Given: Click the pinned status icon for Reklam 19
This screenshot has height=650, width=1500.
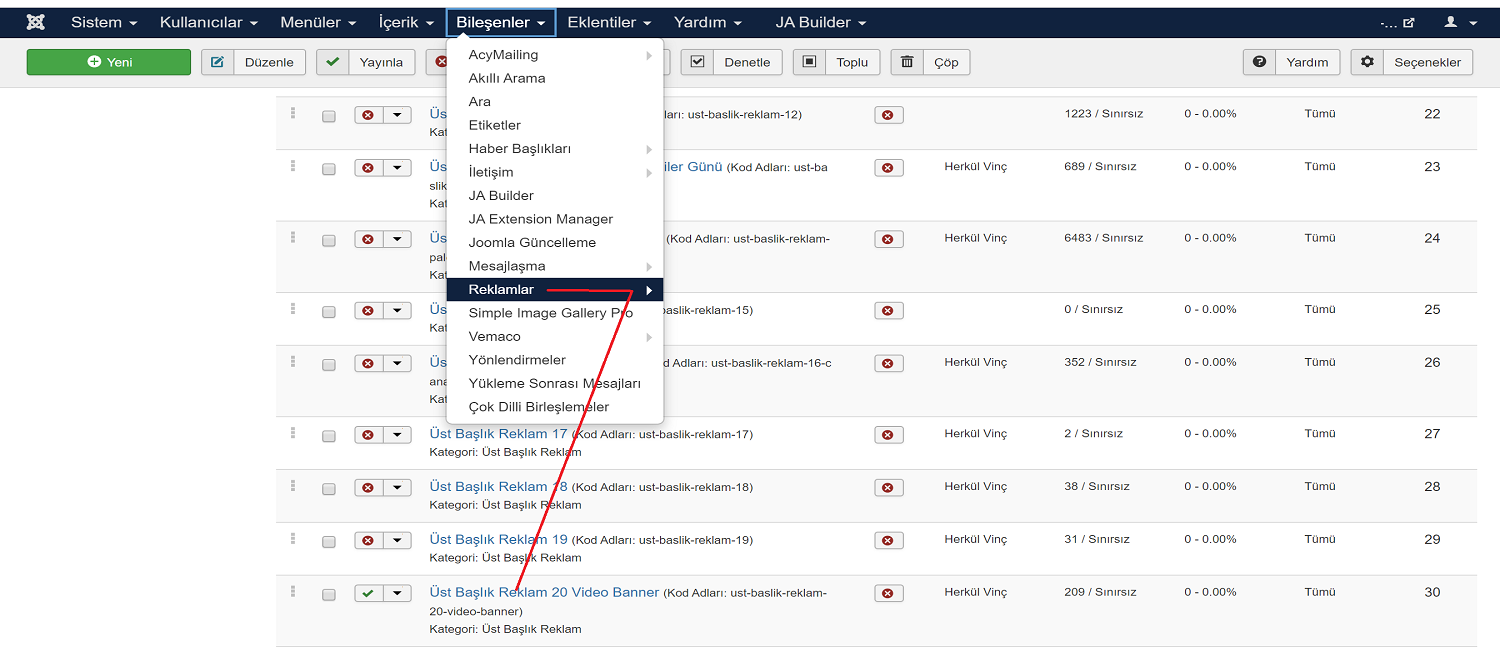Looking at the screenshot, I should click(x=888, y=541).
